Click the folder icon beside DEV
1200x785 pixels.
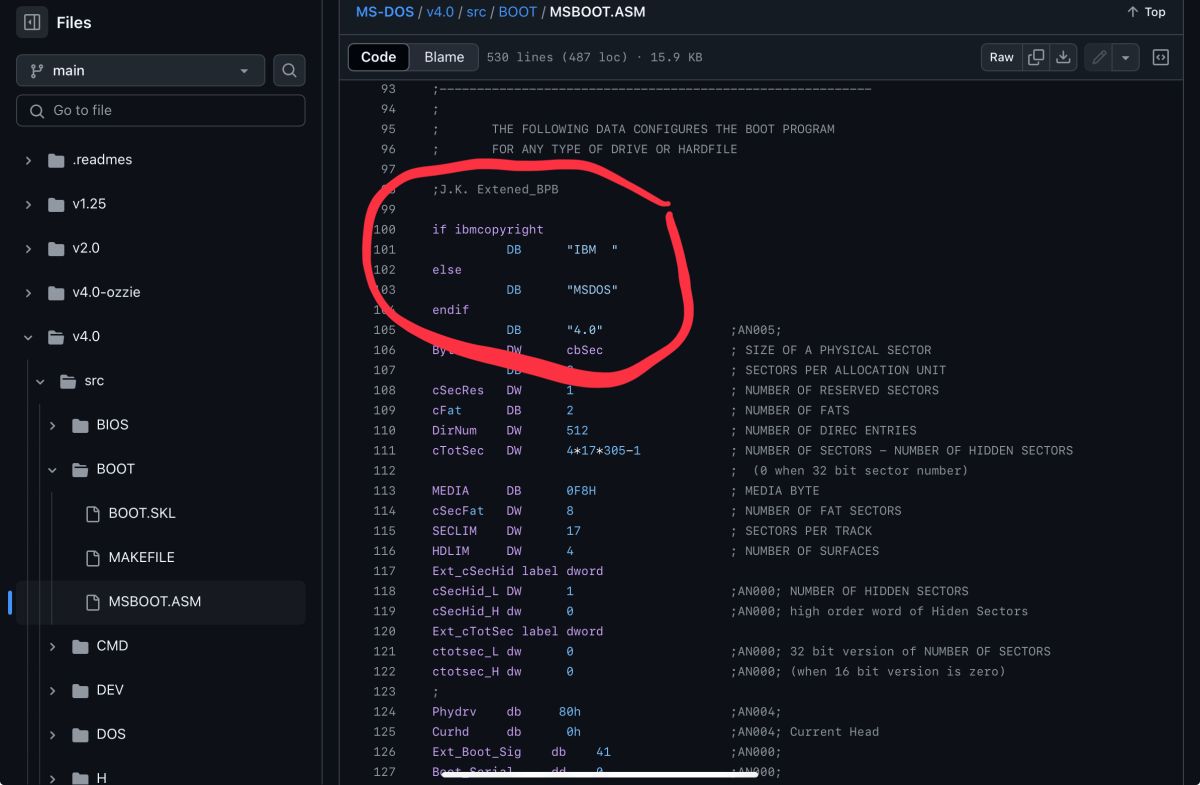pos(80,690)
